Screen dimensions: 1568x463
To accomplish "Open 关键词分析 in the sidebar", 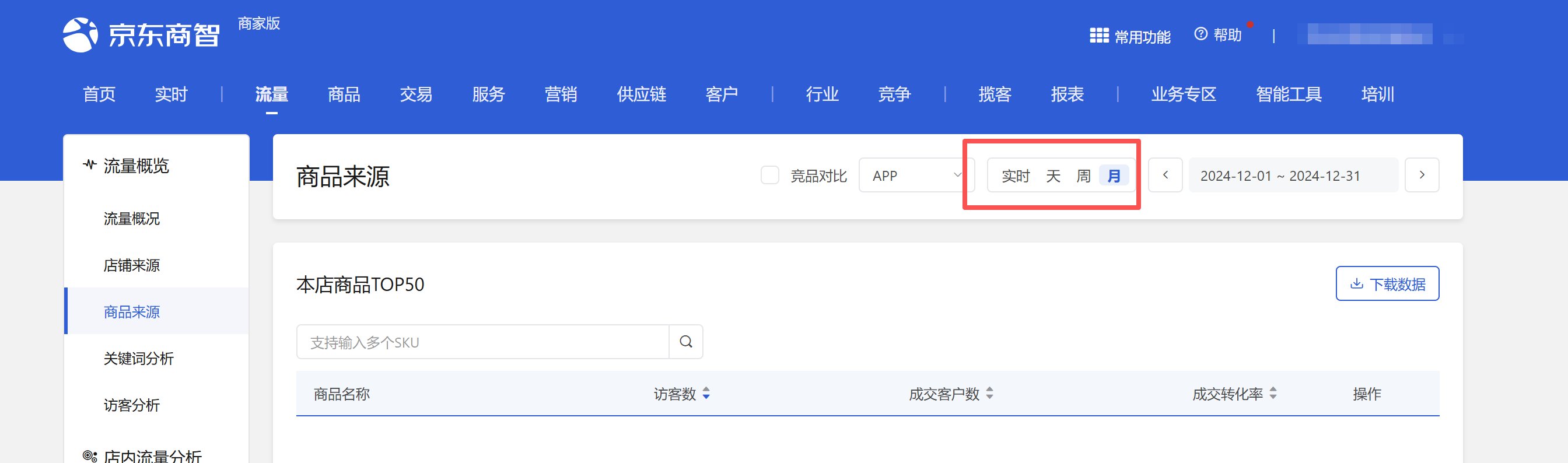I will [139, 359].
